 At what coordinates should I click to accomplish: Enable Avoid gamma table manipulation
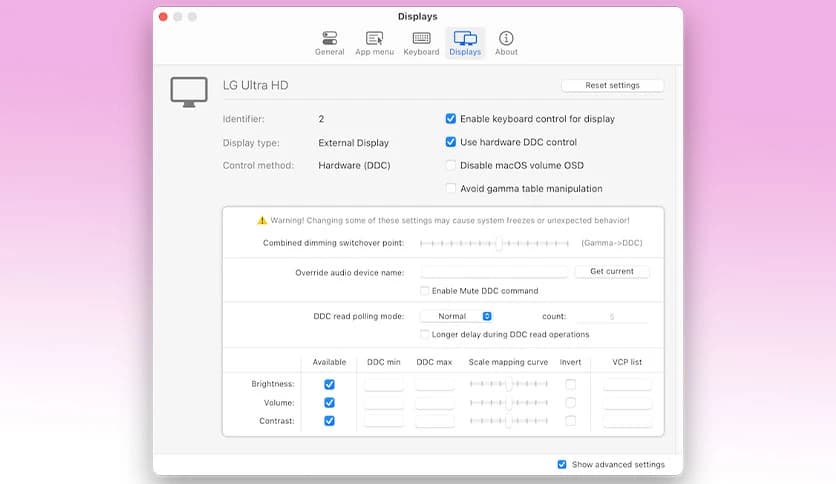451,188
